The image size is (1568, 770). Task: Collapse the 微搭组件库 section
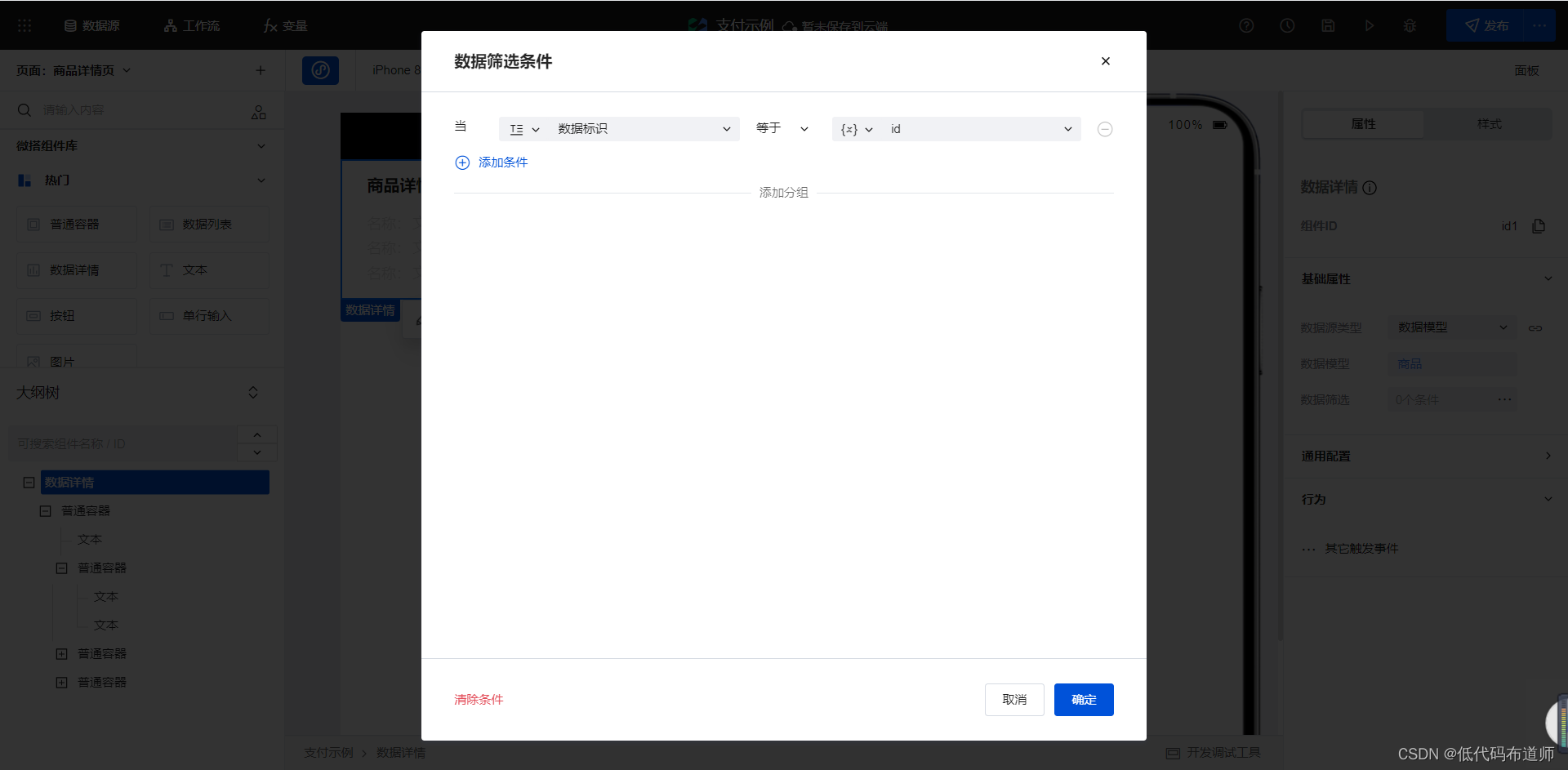pos(261,146)
